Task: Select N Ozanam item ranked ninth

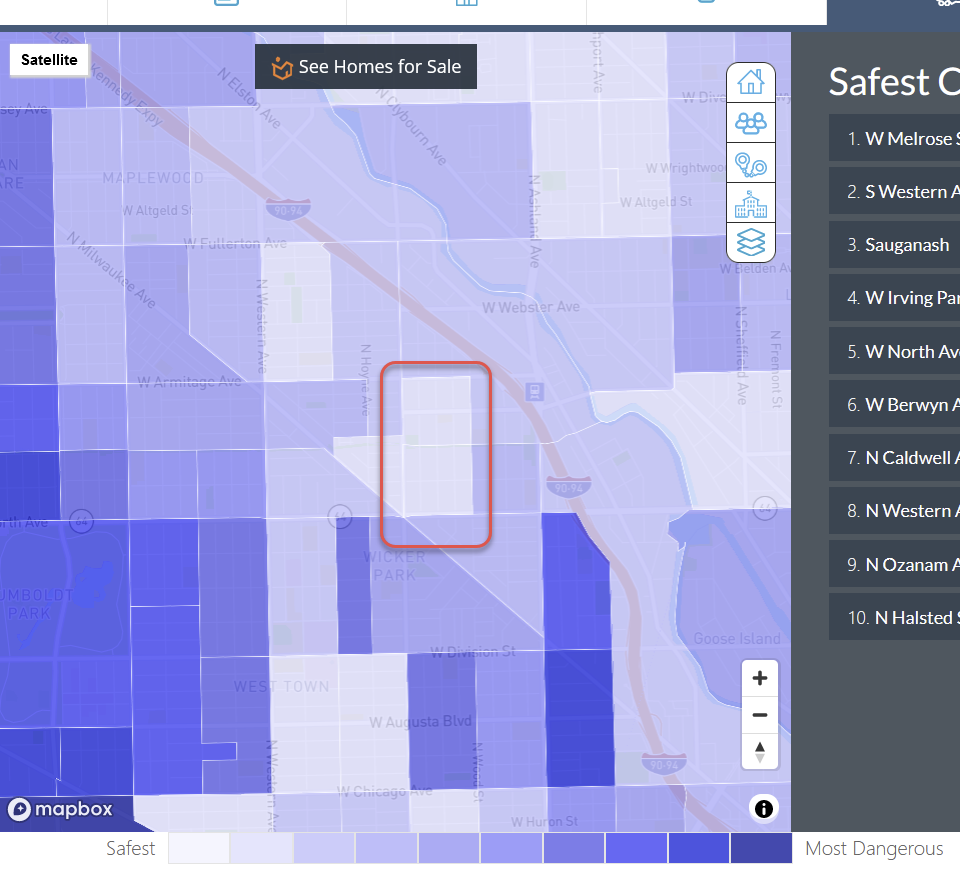Action: click(x=894, y=564)
